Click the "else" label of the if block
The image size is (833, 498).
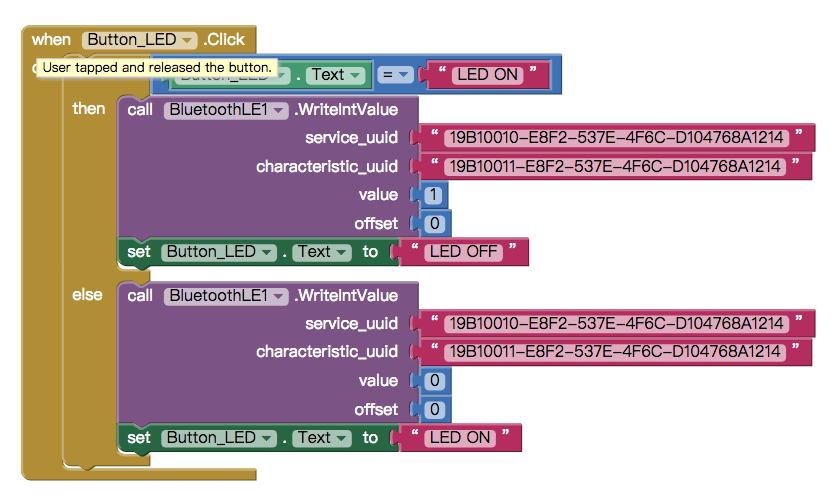click(x=87, y=295)
